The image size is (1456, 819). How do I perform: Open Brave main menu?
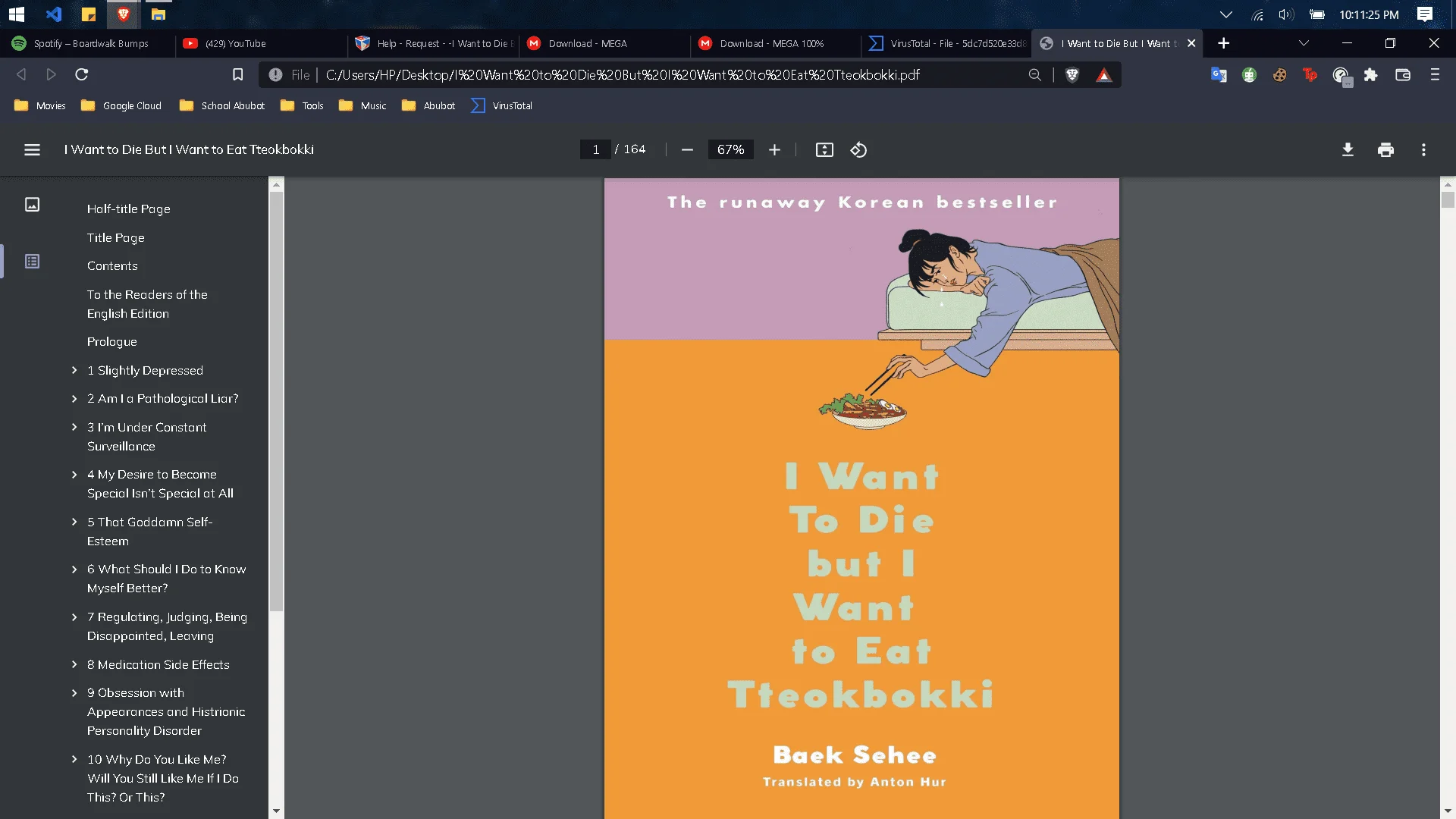click(1435, 74)
